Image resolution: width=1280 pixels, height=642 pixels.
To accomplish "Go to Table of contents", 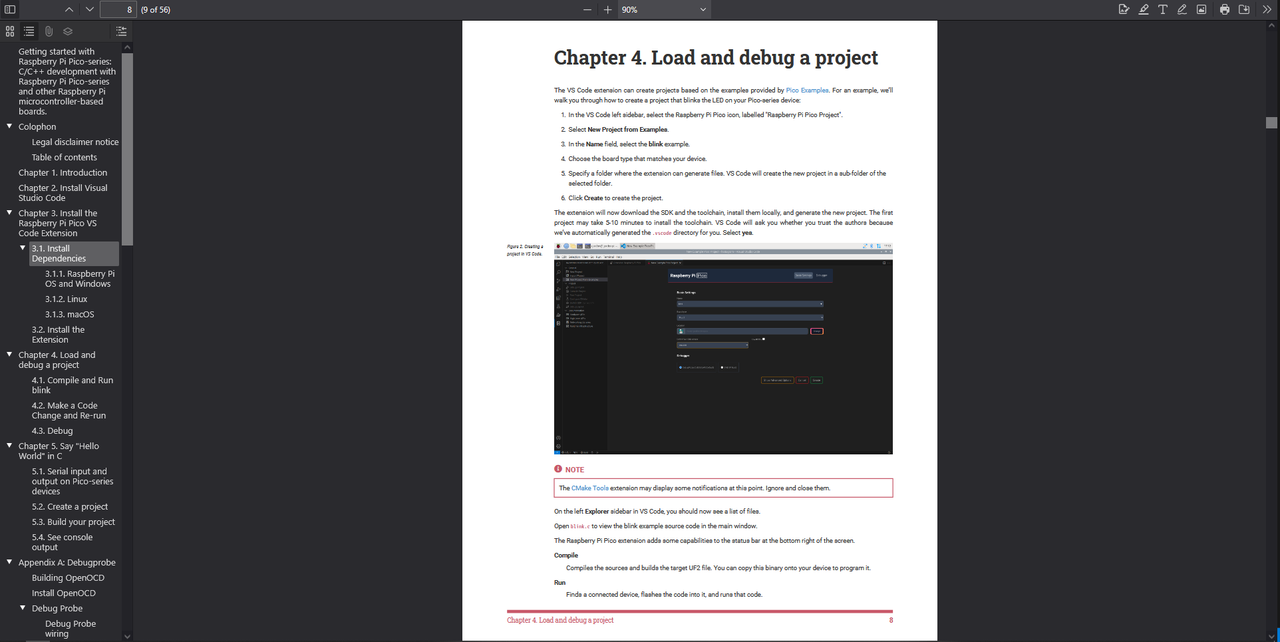I will point(64,157).
